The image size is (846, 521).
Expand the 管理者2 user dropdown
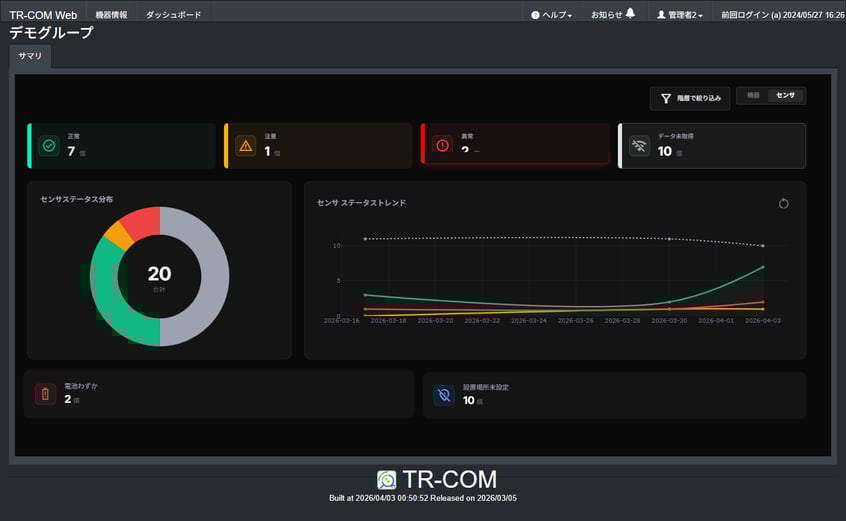tap(679, 15)
